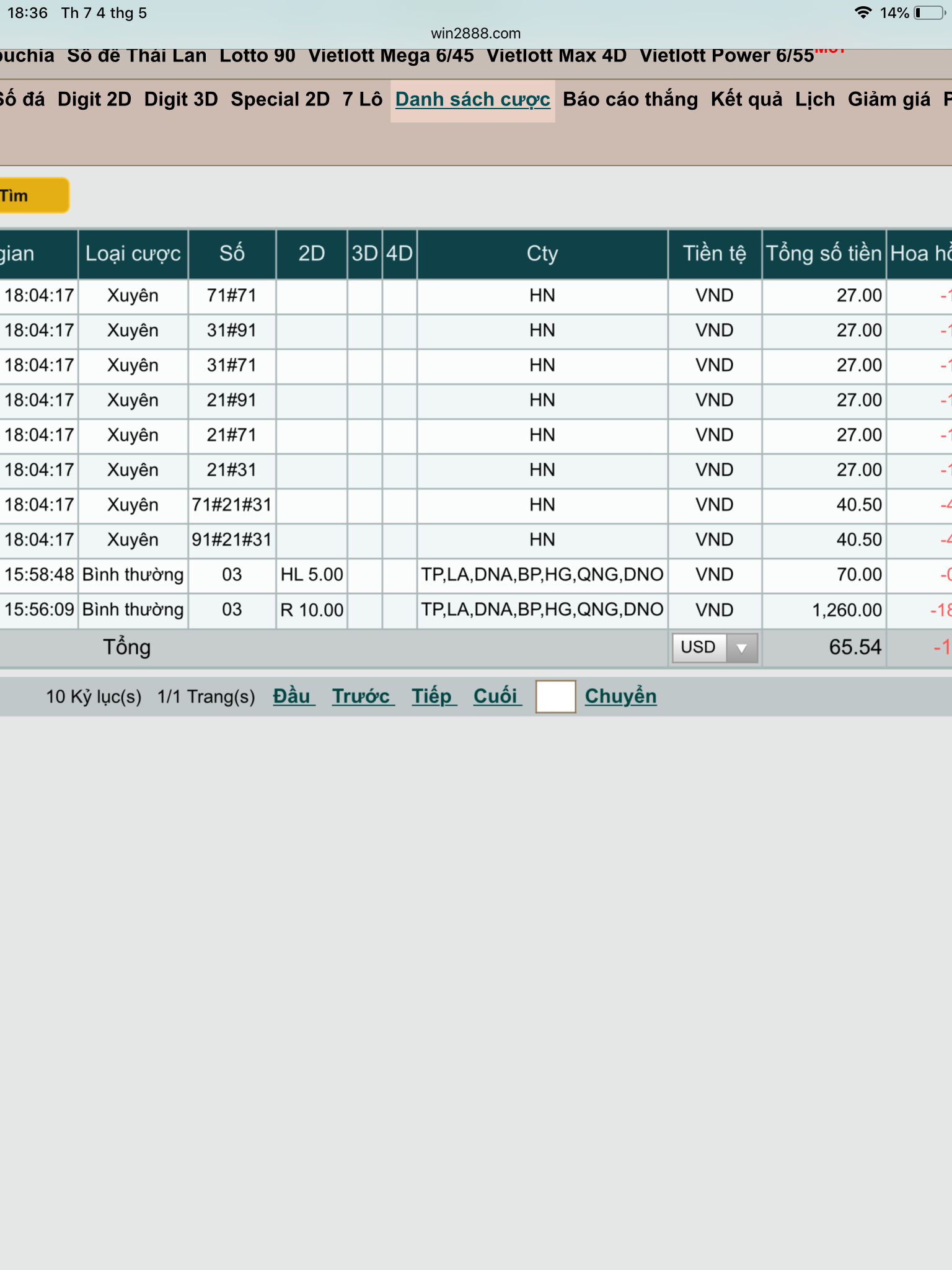952x1270 pixels.
Task: Focus the page number input box
Action: [x=555, y=696]
